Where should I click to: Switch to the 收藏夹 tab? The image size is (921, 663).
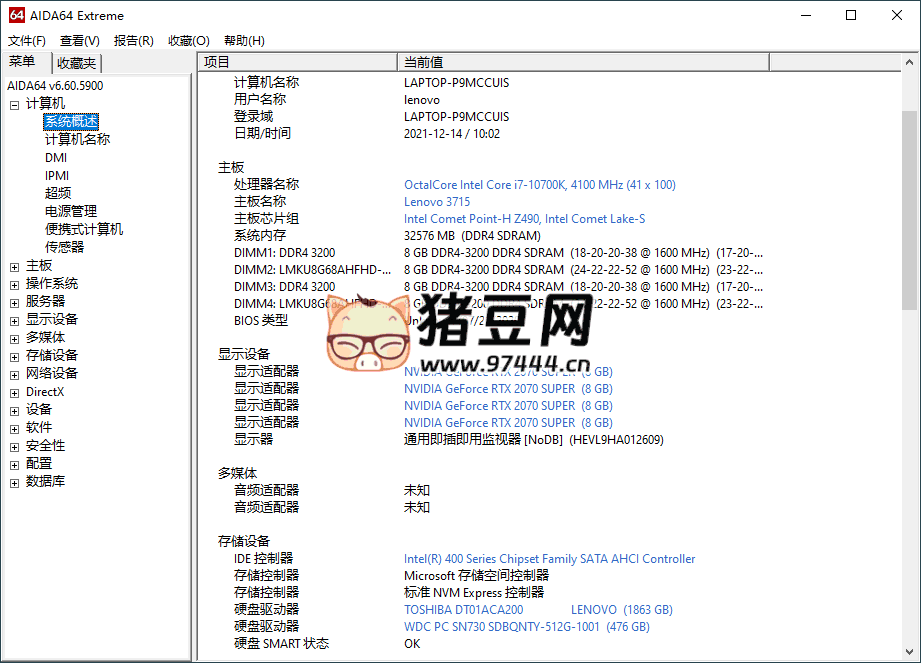[x=76, y=62]
